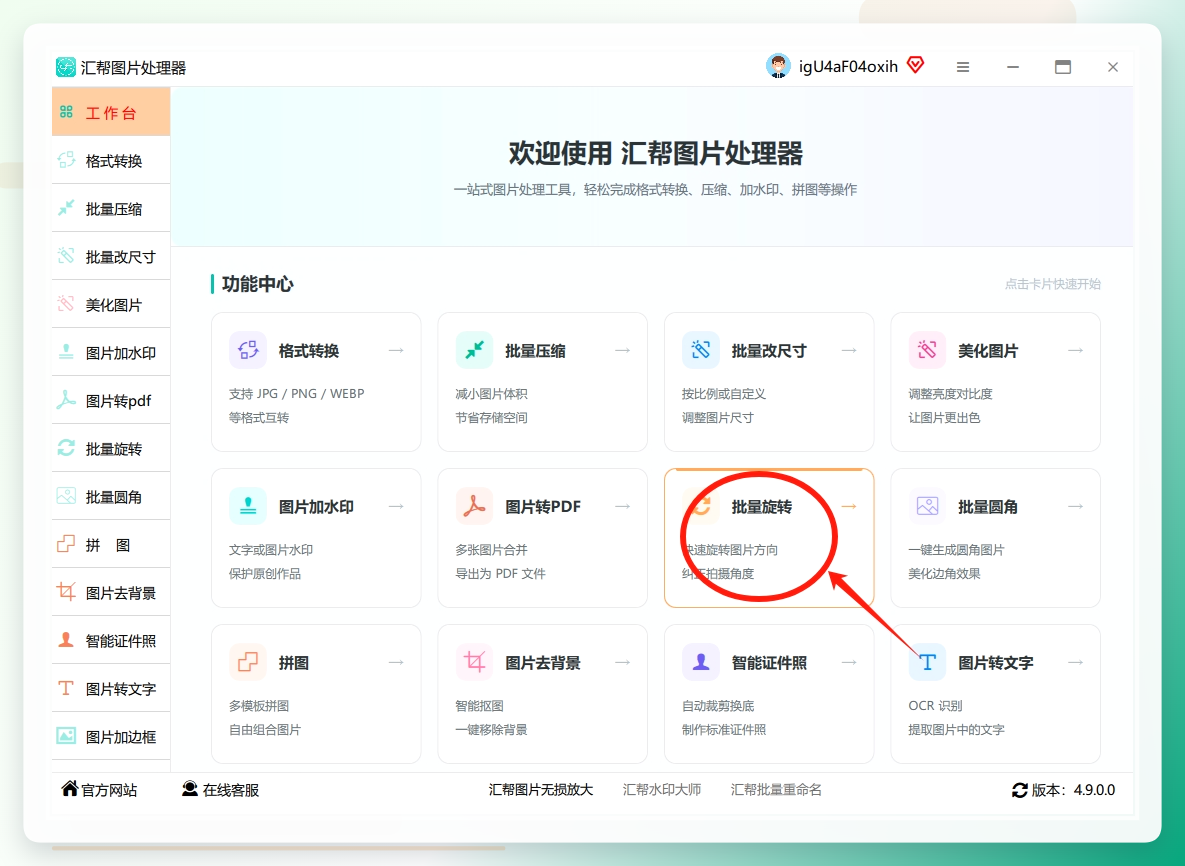Image resolution: width=1185 pixels, height=866 pixels.
Task: Open 批量改尺寸 sidebar menu item
Action: point(111,256)
